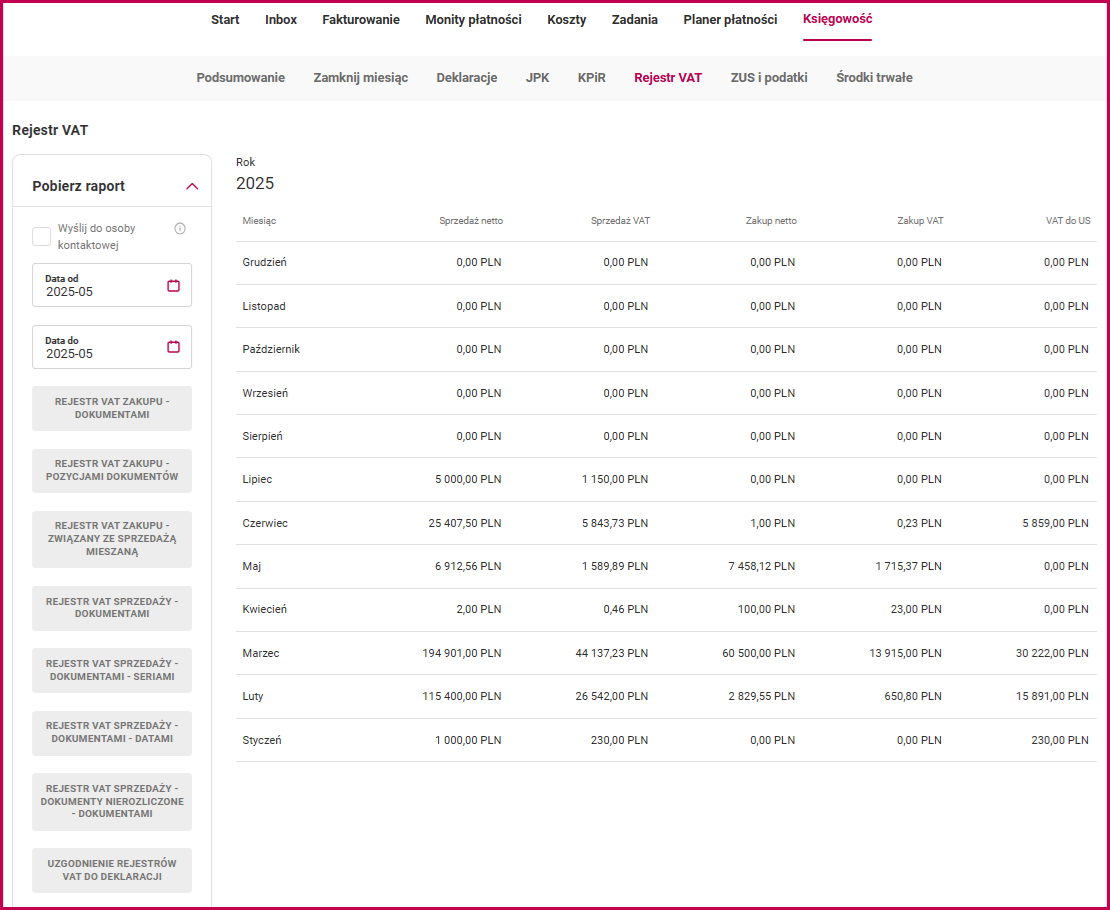Viewport: 1110px width, 910px height.
Task: Open the Środki trwałe tab
Action: tap(874, 78)
